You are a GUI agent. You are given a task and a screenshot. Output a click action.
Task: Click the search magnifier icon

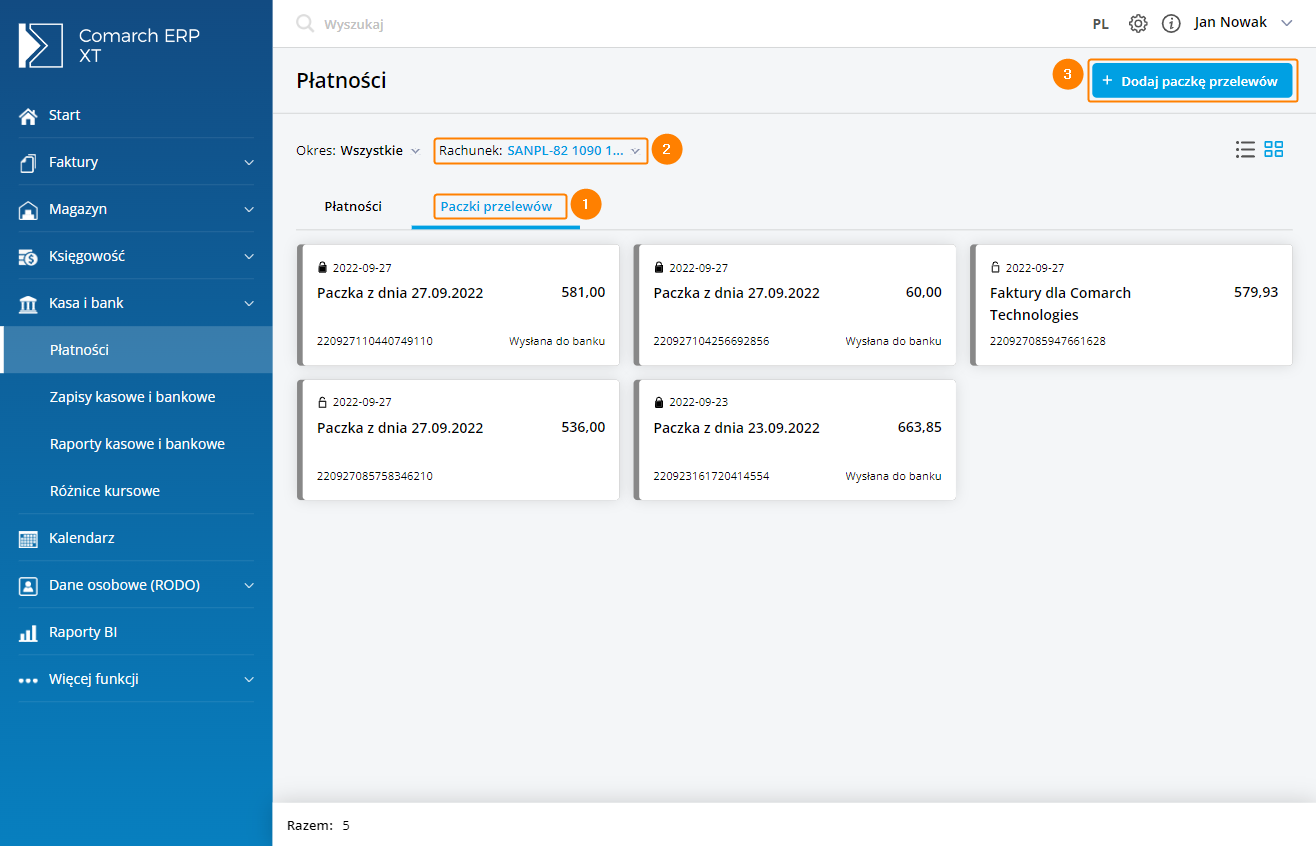click(x=305, y=24)
